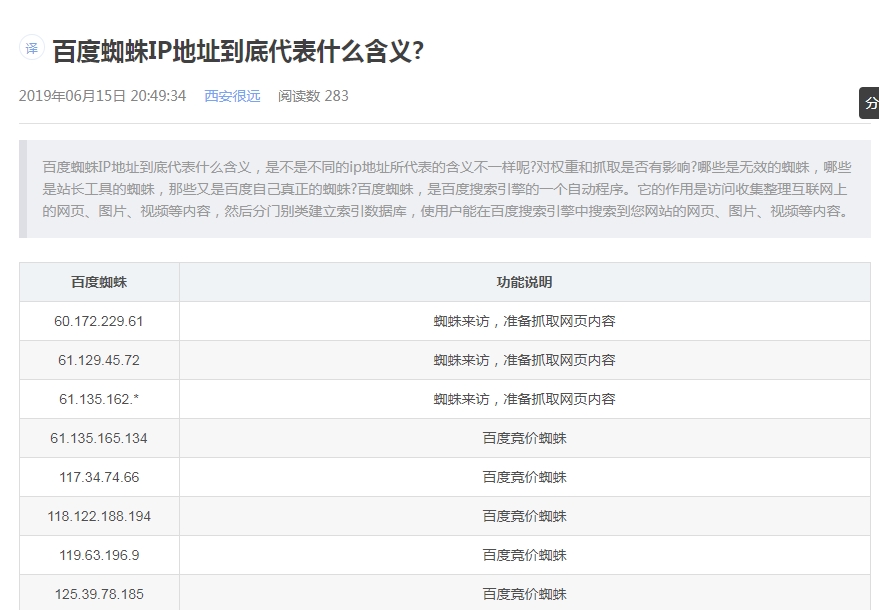Click description cell in the 61.129.45.72 row
This screenshot has height=610, width=879.
pyautogui.click(x=525, y=360)
